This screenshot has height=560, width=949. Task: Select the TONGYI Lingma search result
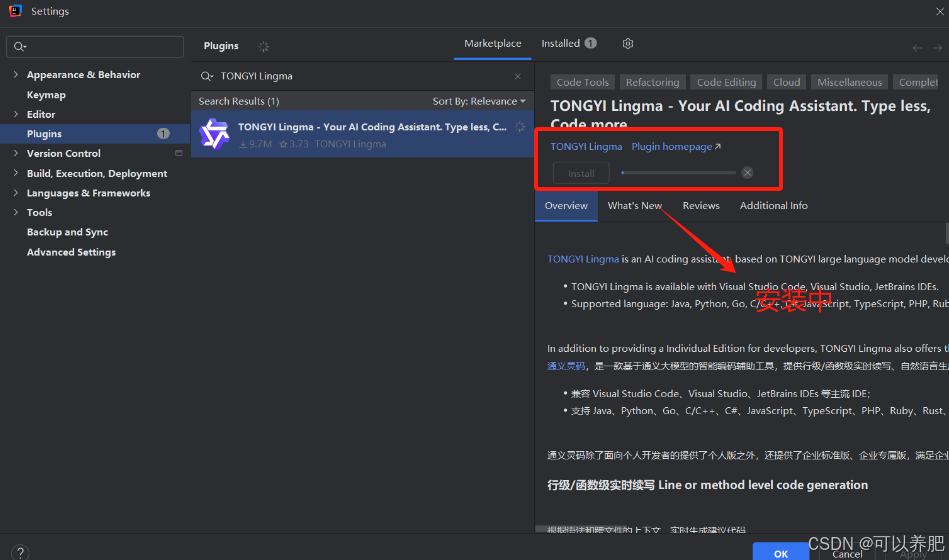pos(363,134)
